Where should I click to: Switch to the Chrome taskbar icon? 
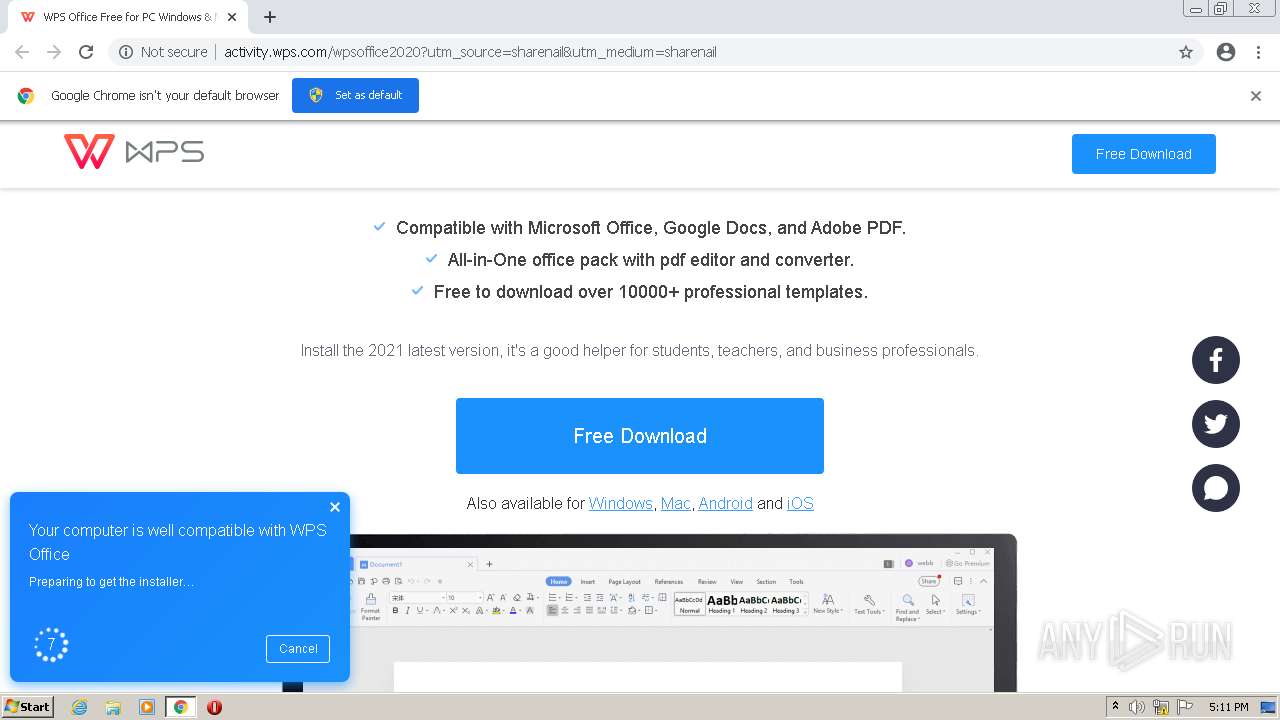pos(180,707)
